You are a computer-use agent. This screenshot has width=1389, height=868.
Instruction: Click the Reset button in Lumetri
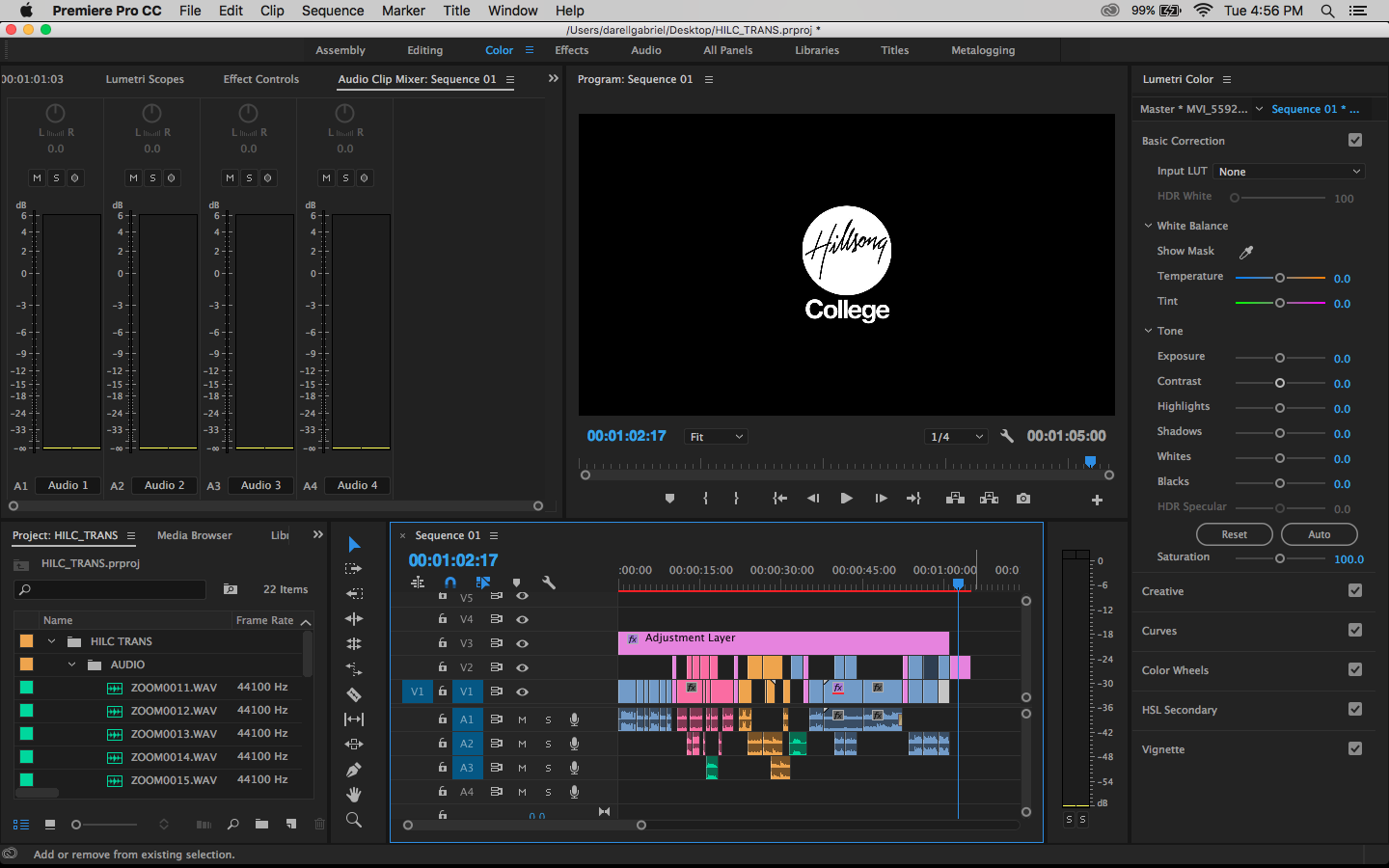click(x=1235, y=534)
